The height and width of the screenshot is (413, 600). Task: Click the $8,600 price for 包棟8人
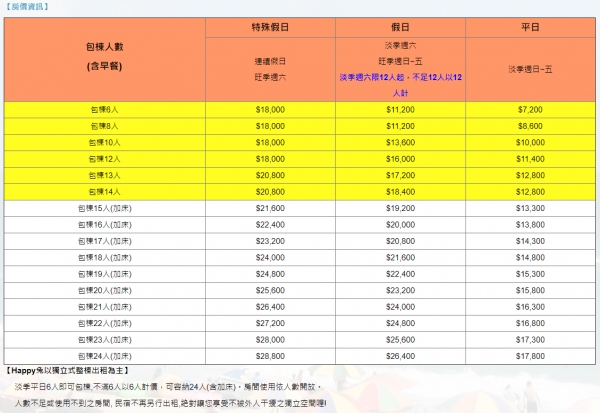click(529, 124)
